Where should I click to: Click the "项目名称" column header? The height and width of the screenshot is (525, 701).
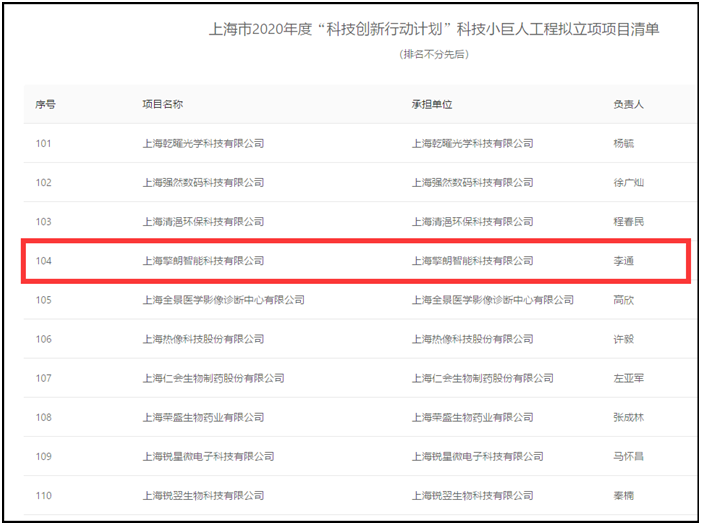[x=163, y=104]
